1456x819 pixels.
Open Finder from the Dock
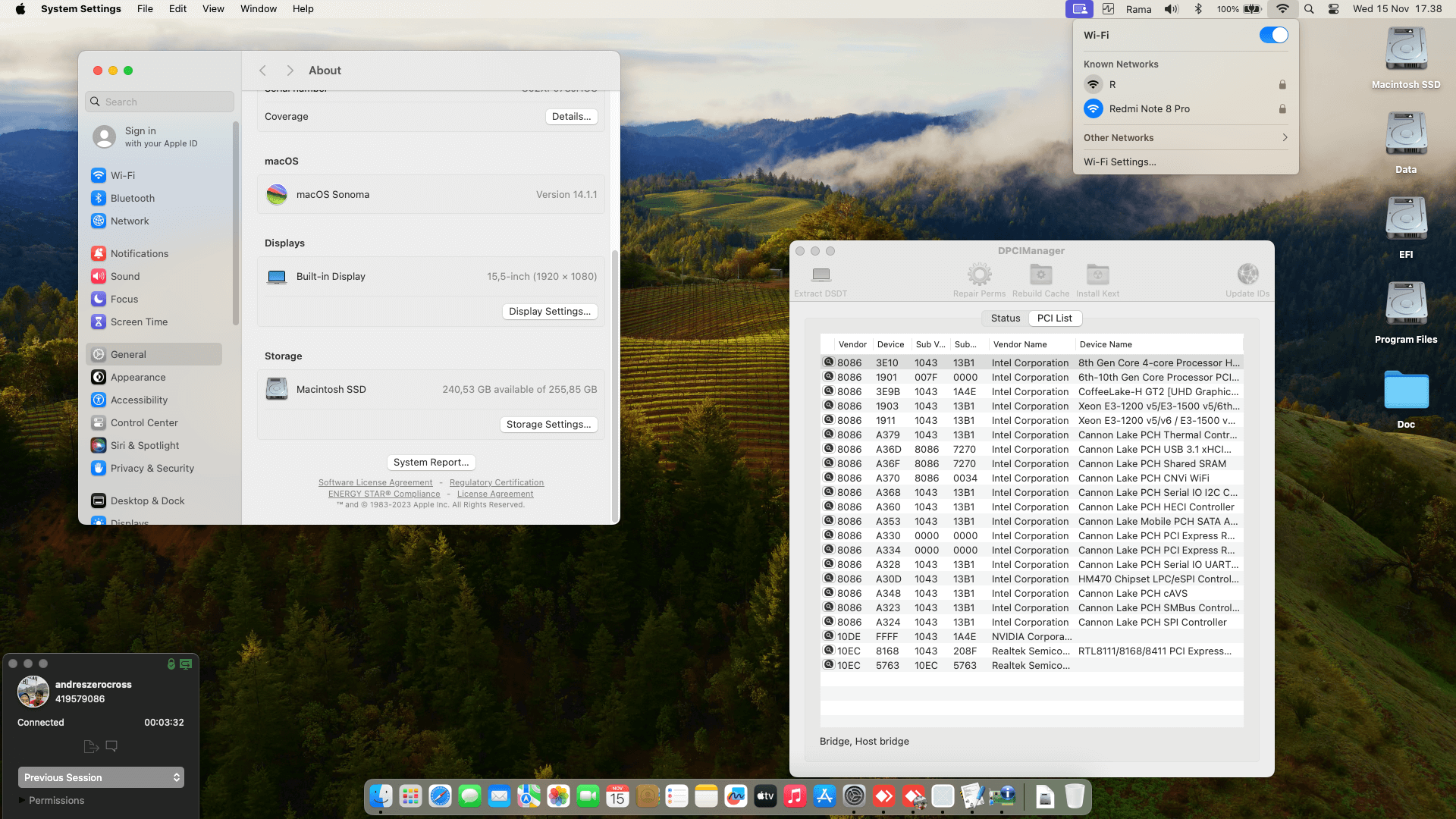pyautogui.click(x=381, y=795)
